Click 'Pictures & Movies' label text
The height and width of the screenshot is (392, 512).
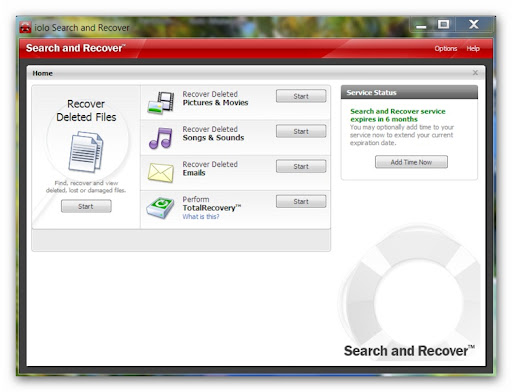pos(215,103)
